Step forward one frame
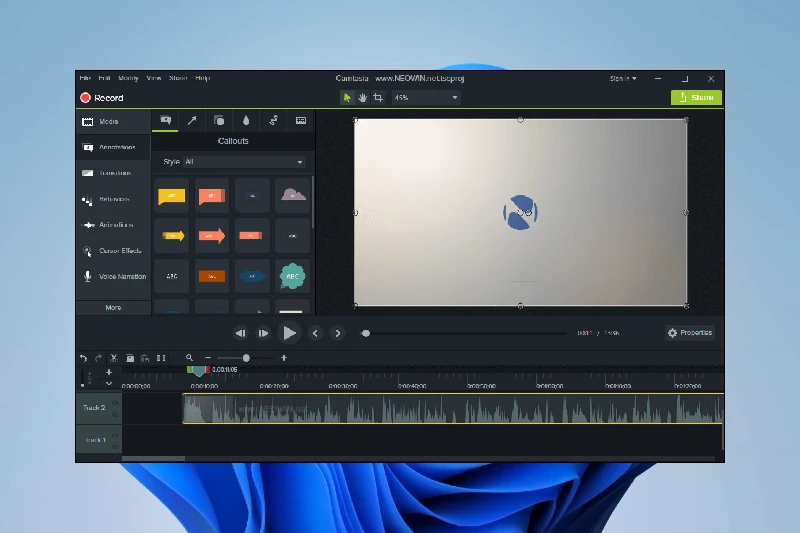The width and height of the screenshot is (800, 533). (263, 333)
